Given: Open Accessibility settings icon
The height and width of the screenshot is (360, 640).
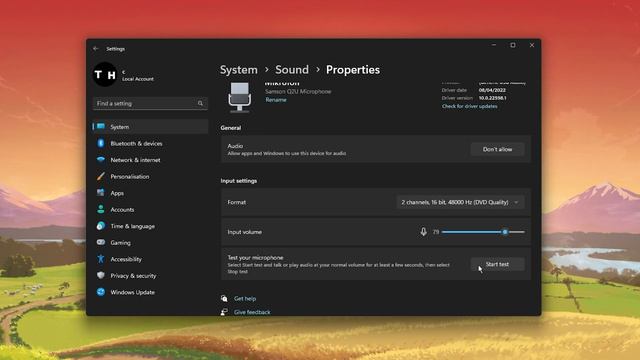Looking at the screenshot, I should (101, 259).
